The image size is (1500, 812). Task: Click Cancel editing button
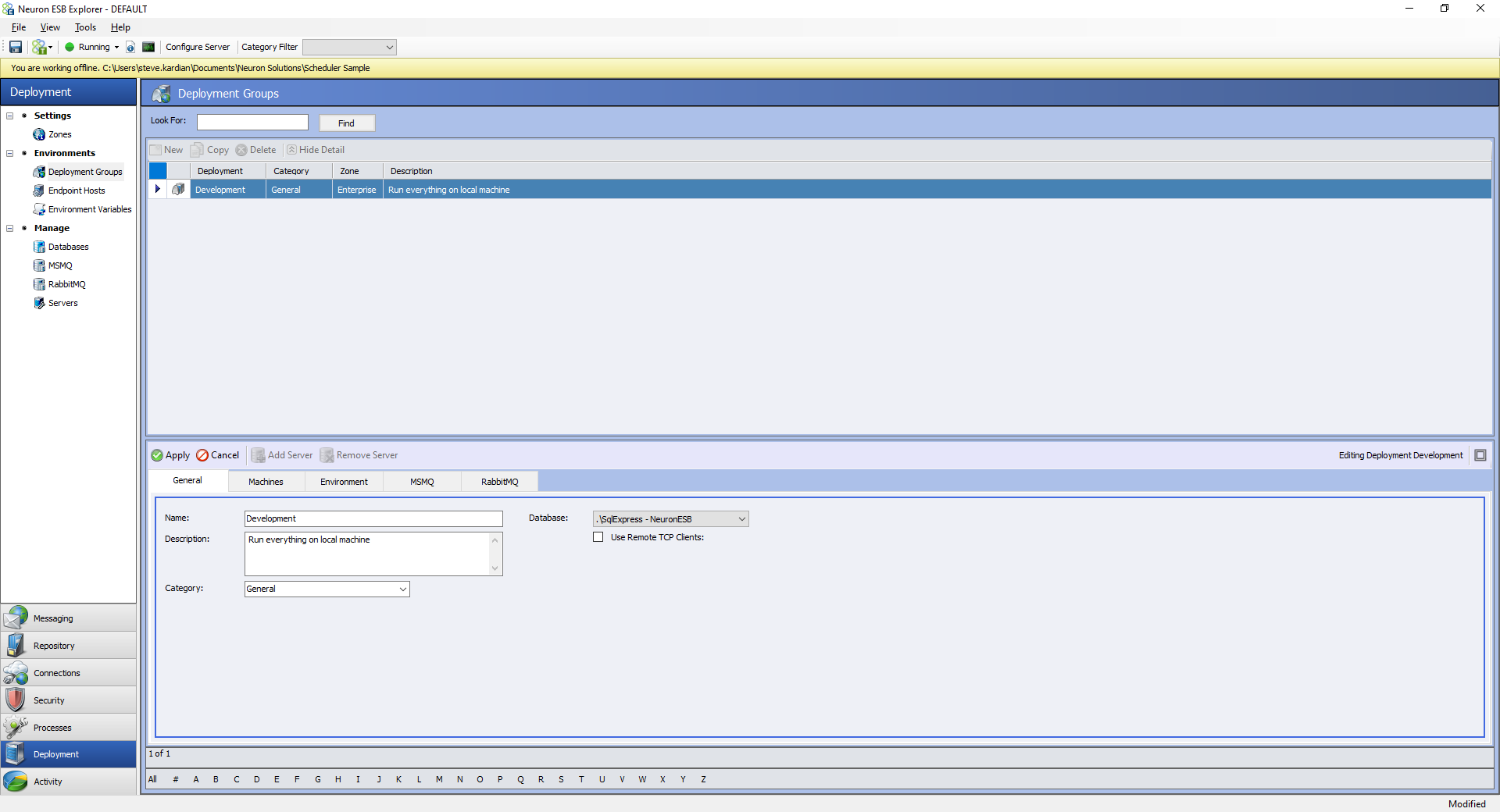(218, 455)
